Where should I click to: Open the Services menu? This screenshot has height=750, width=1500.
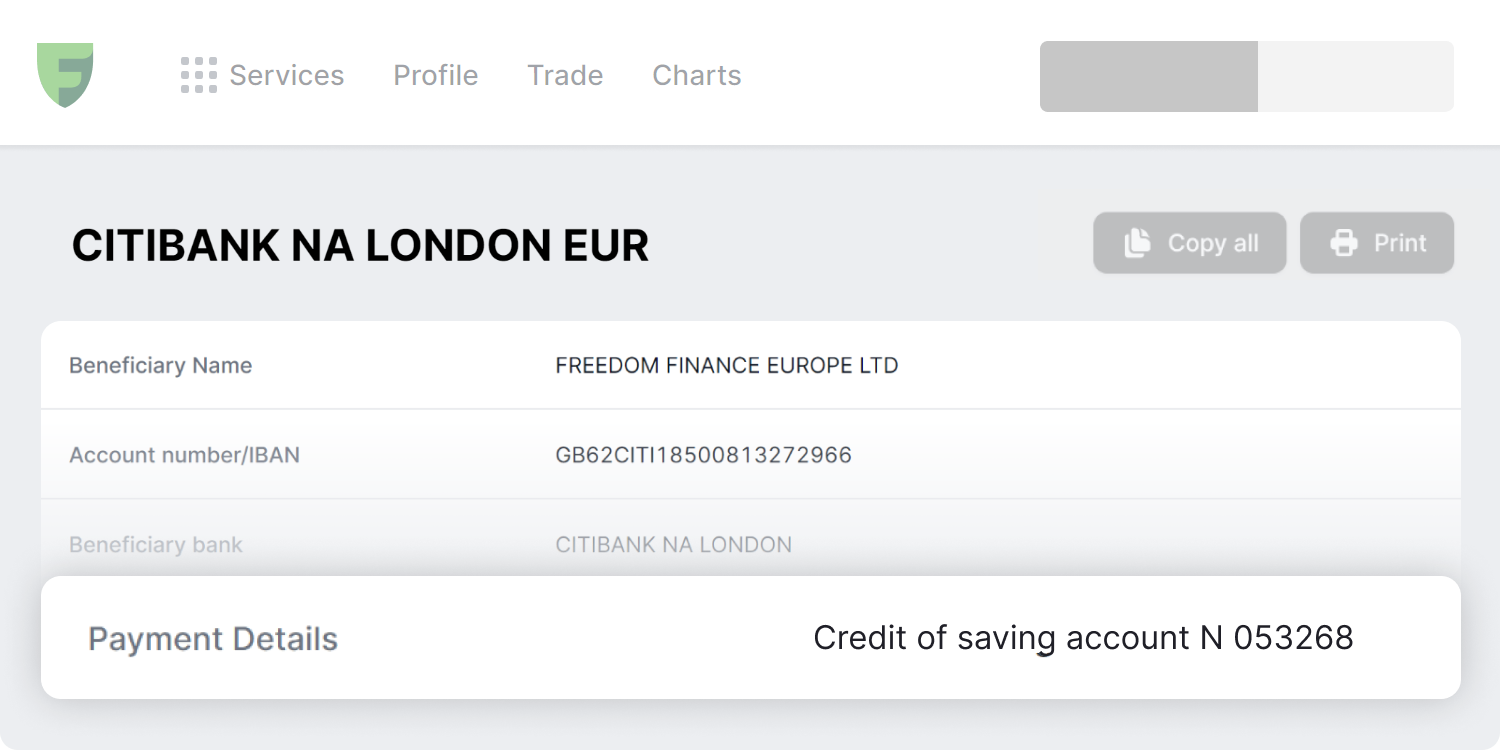point(286,75)
